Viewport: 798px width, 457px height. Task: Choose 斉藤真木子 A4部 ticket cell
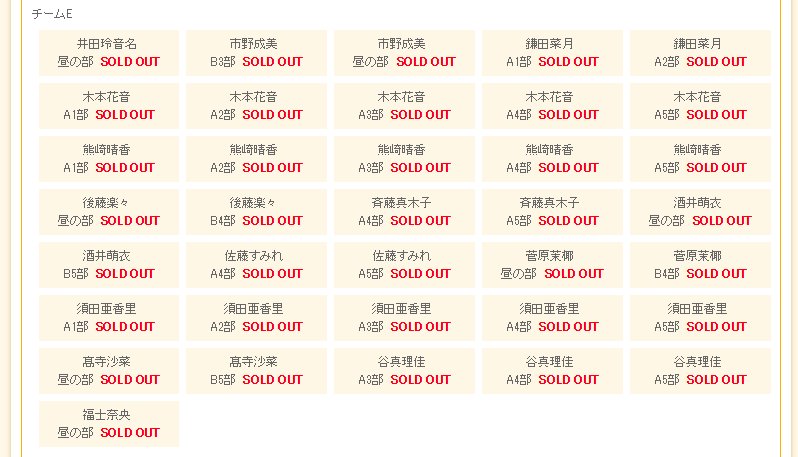pos(405,212)
